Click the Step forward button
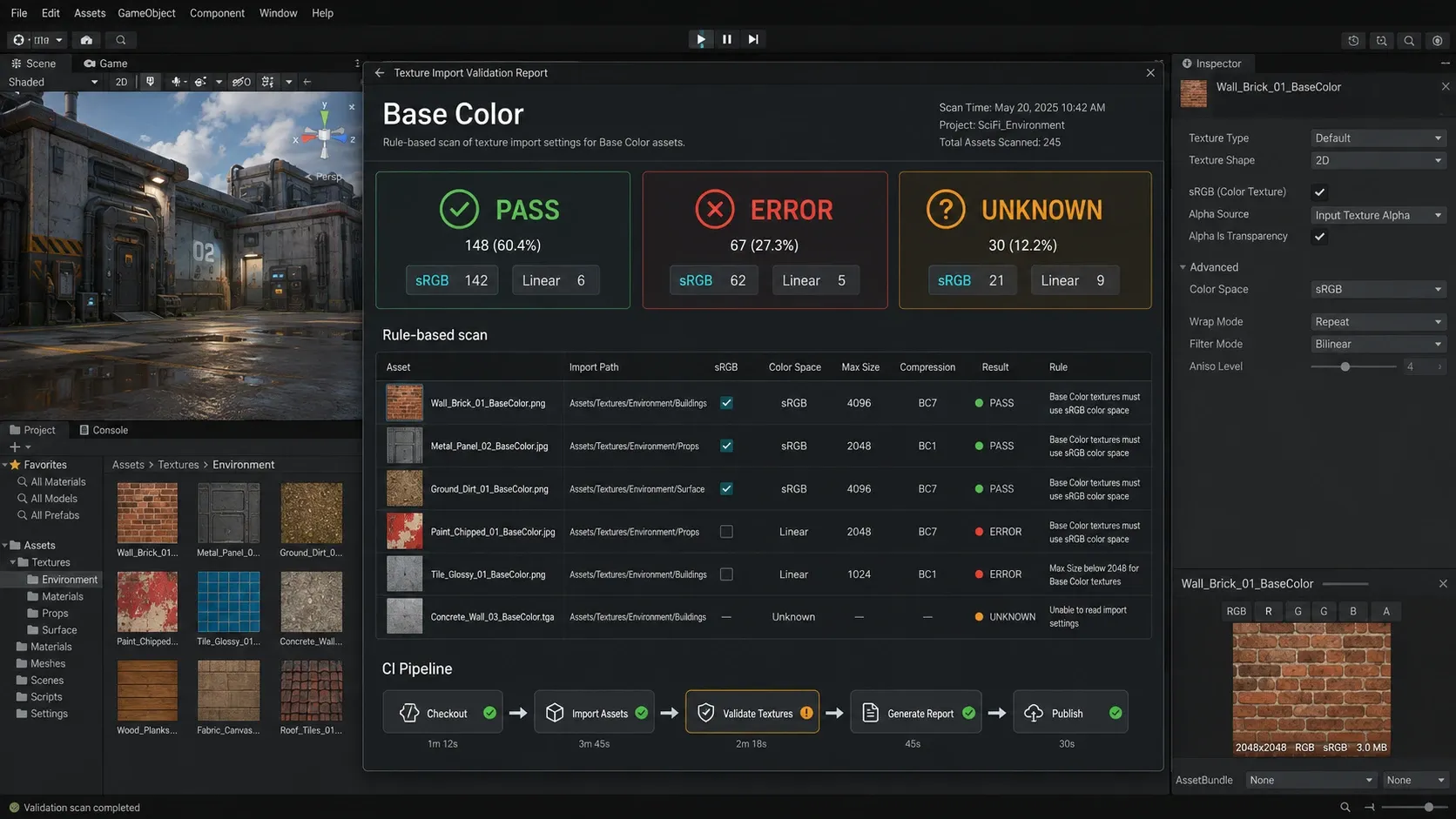Viewport: 1456px width, 819px height. pos(753,39)
